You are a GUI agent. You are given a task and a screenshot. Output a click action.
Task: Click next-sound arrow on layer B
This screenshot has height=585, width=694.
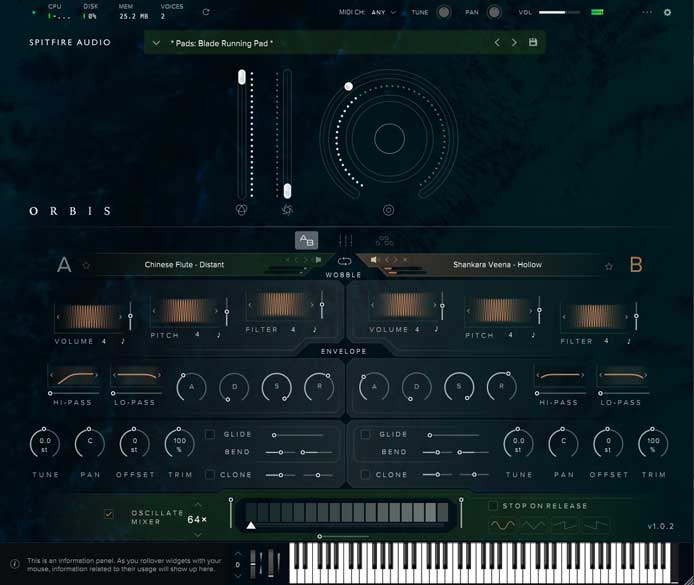tap(395, 260)
